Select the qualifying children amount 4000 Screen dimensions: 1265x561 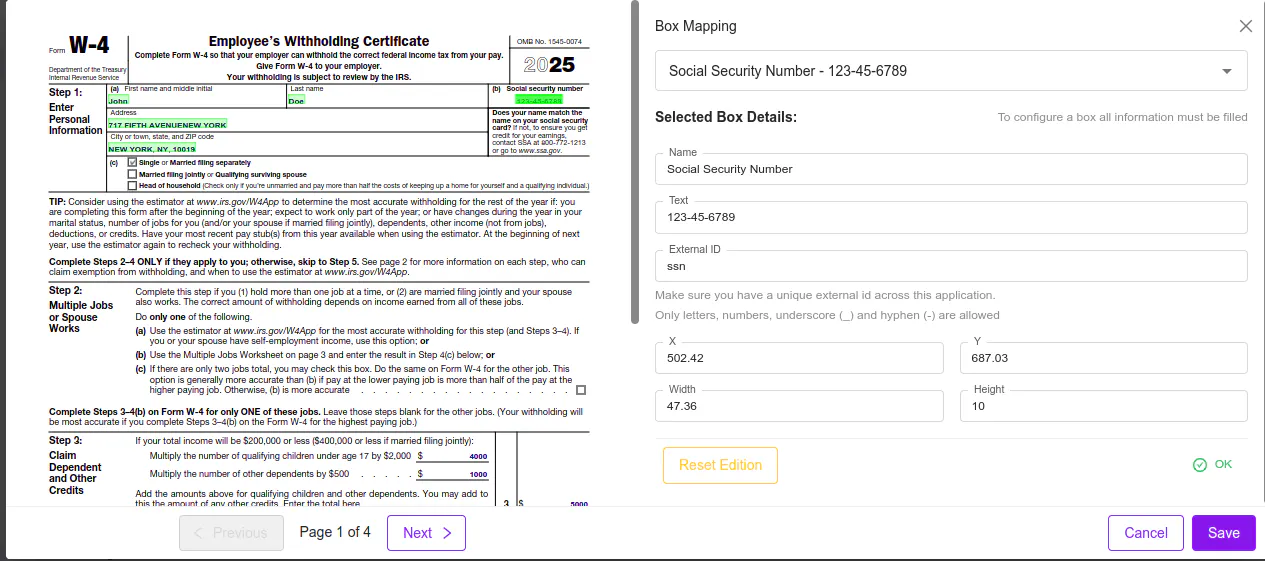478,456
